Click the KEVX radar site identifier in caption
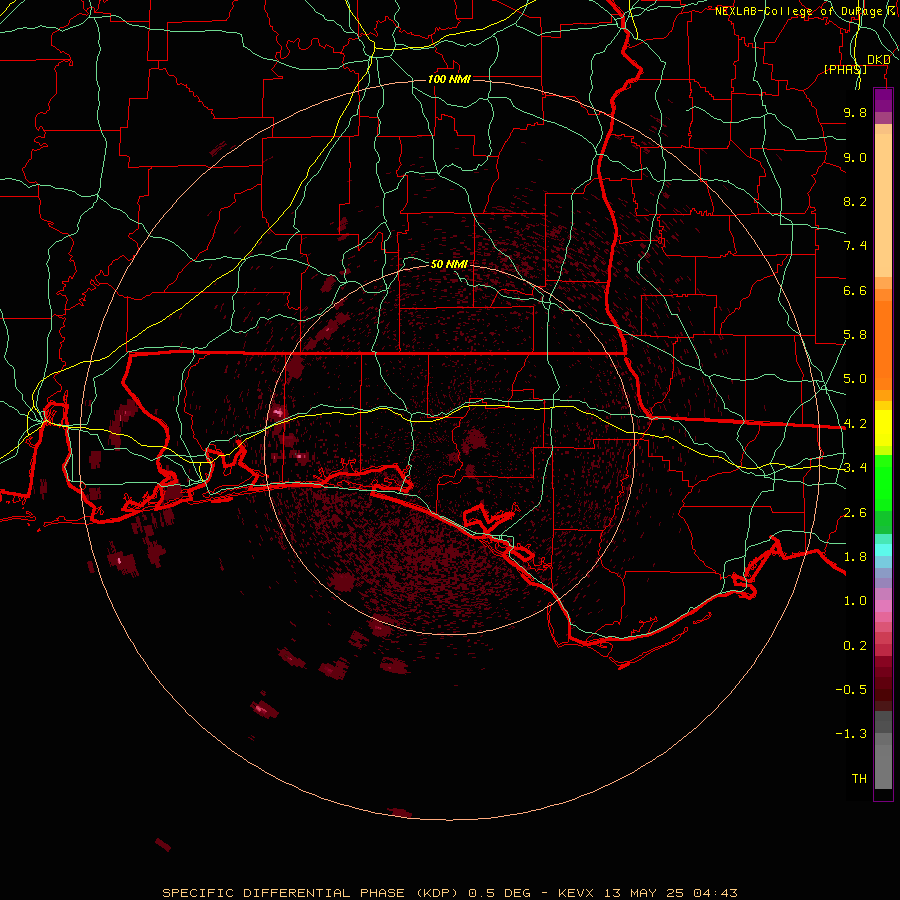Image resolution: width=900 pixels, height=900 pixels. [576, 893]
